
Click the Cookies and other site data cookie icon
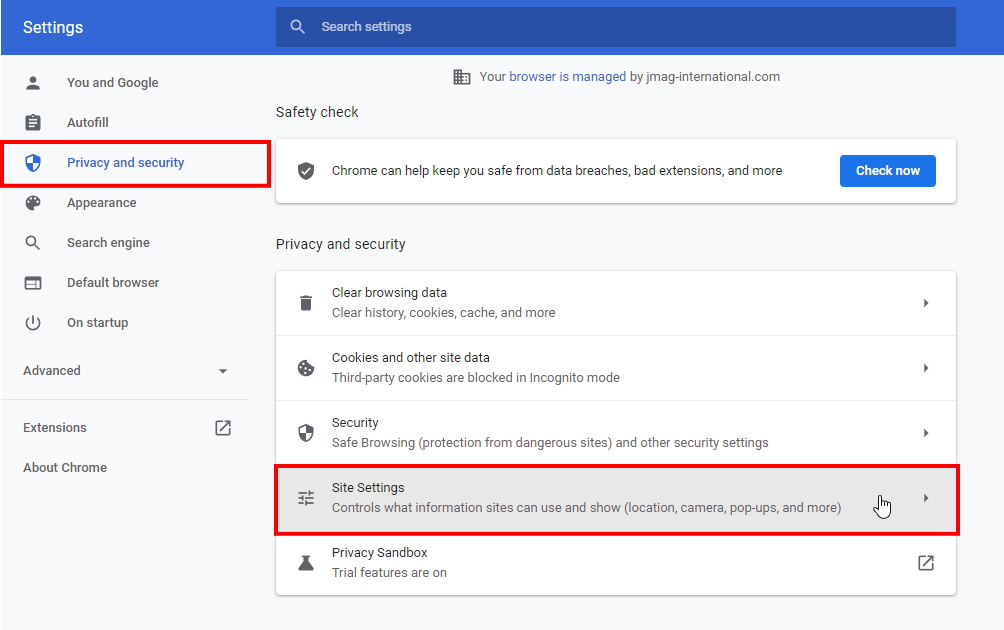pos(306,368)
